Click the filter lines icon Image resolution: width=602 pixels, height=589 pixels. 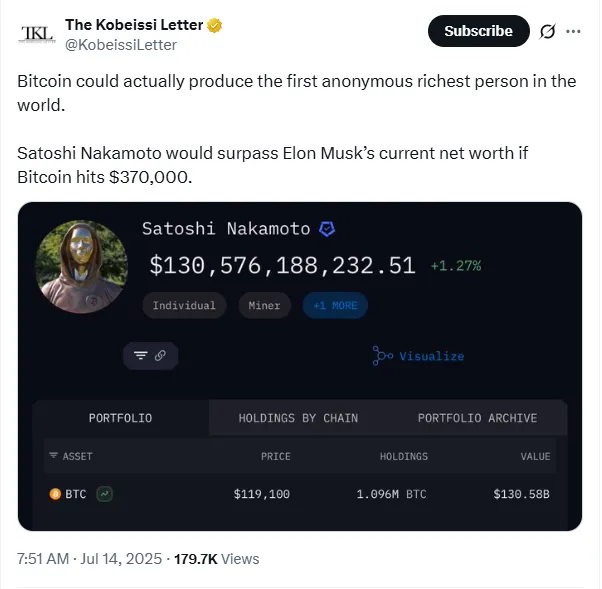pyautogui.click(x=140, y=355)
